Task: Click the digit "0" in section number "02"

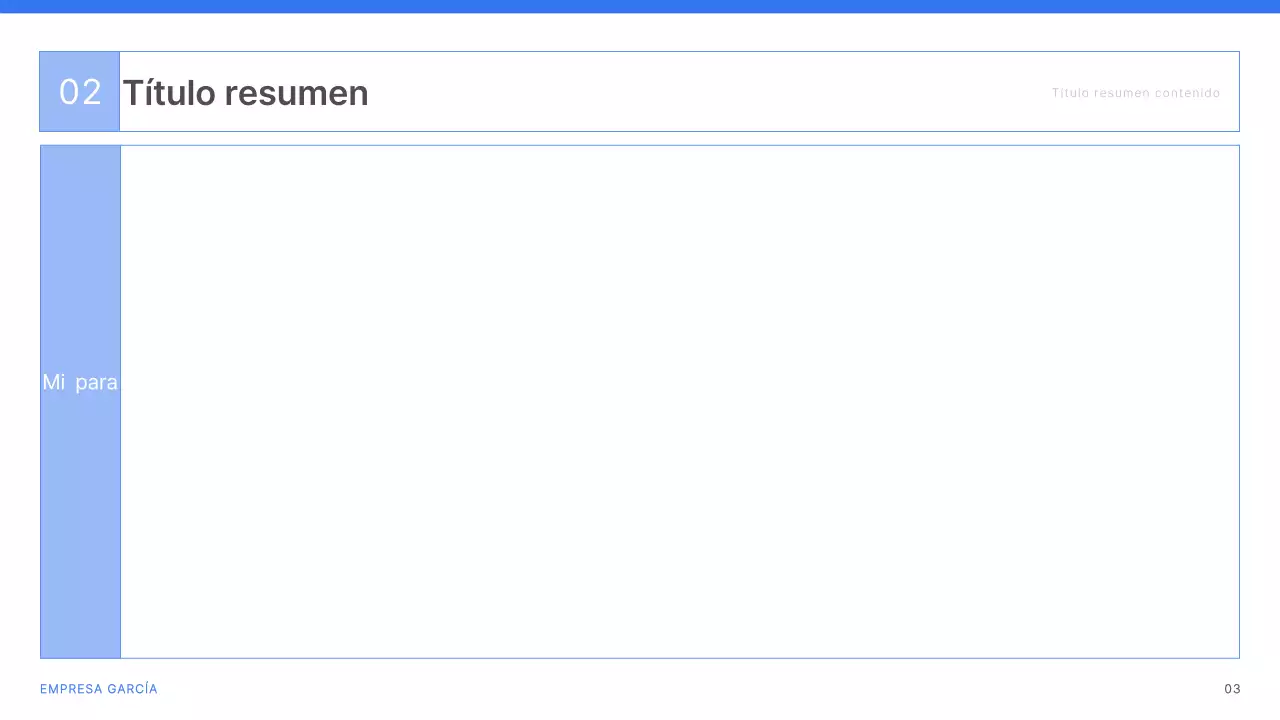Action: [x=70, y=92]
